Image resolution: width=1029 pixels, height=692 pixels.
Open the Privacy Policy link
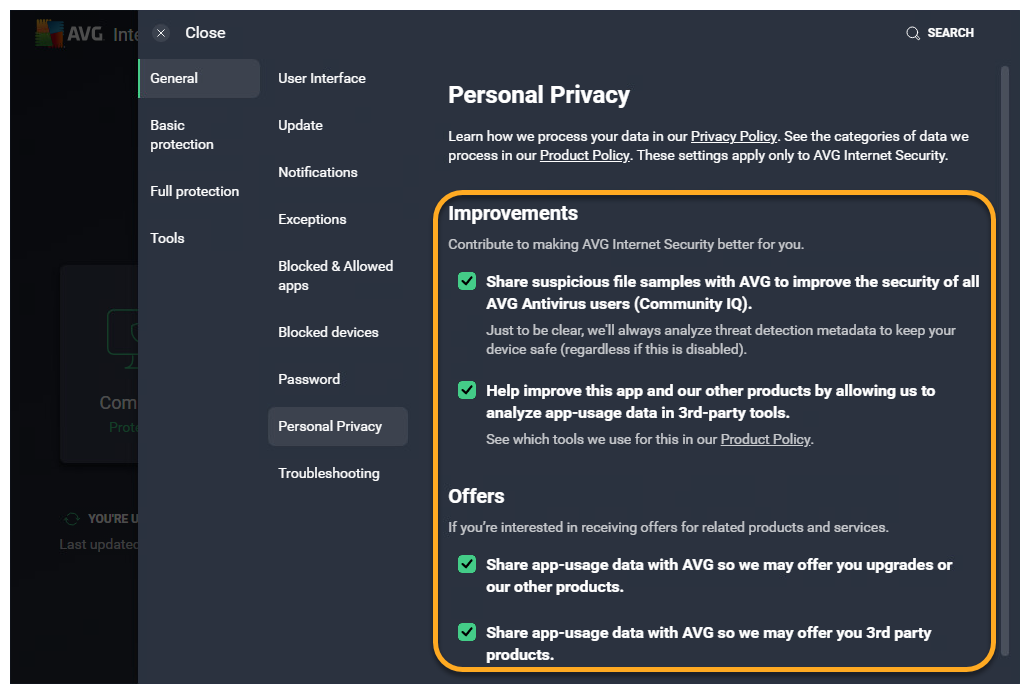733,136
